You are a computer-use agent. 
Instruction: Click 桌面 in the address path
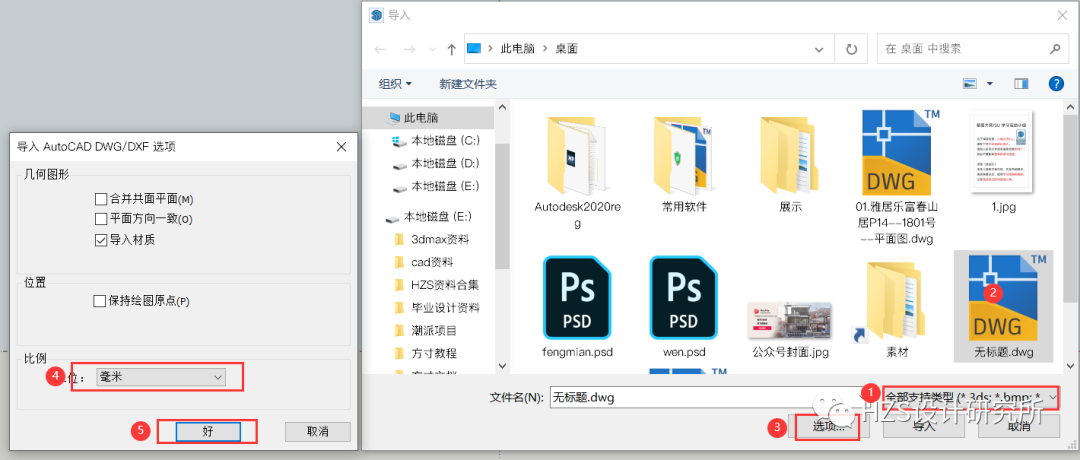pyautogui.click(x=566, y=50)
